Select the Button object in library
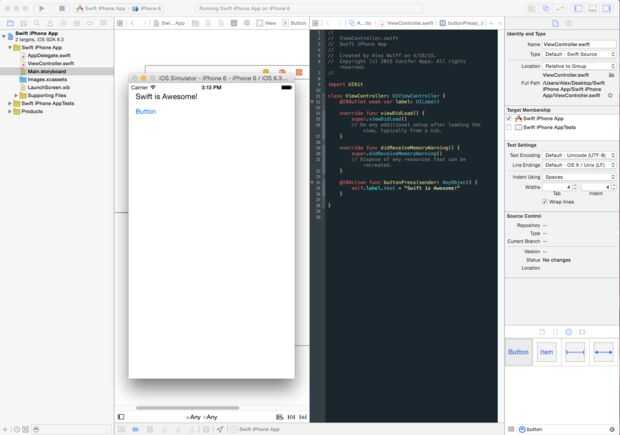This screenshot has width=620, height=435. pyautogui.click(x=518, y=352)
